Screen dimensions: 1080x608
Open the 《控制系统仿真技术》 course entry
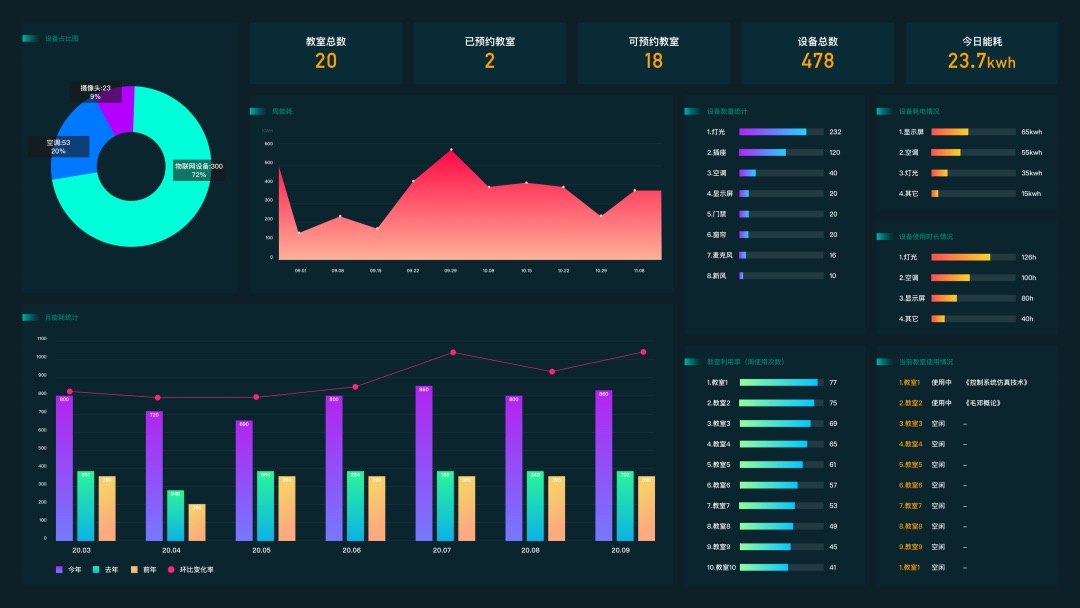[996, 382]
